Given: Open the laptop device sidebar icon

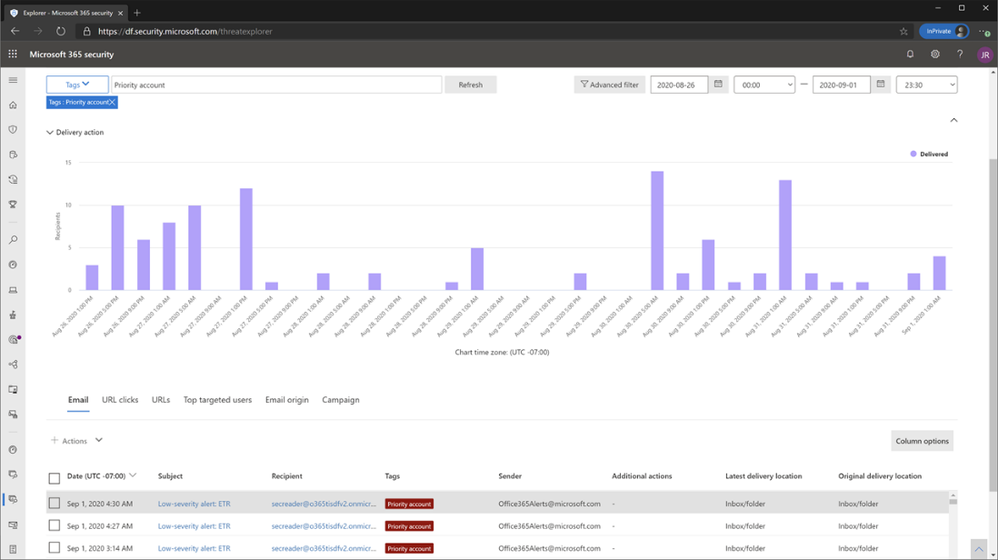Looking at the screenshot, I should (x=13, y=290).
